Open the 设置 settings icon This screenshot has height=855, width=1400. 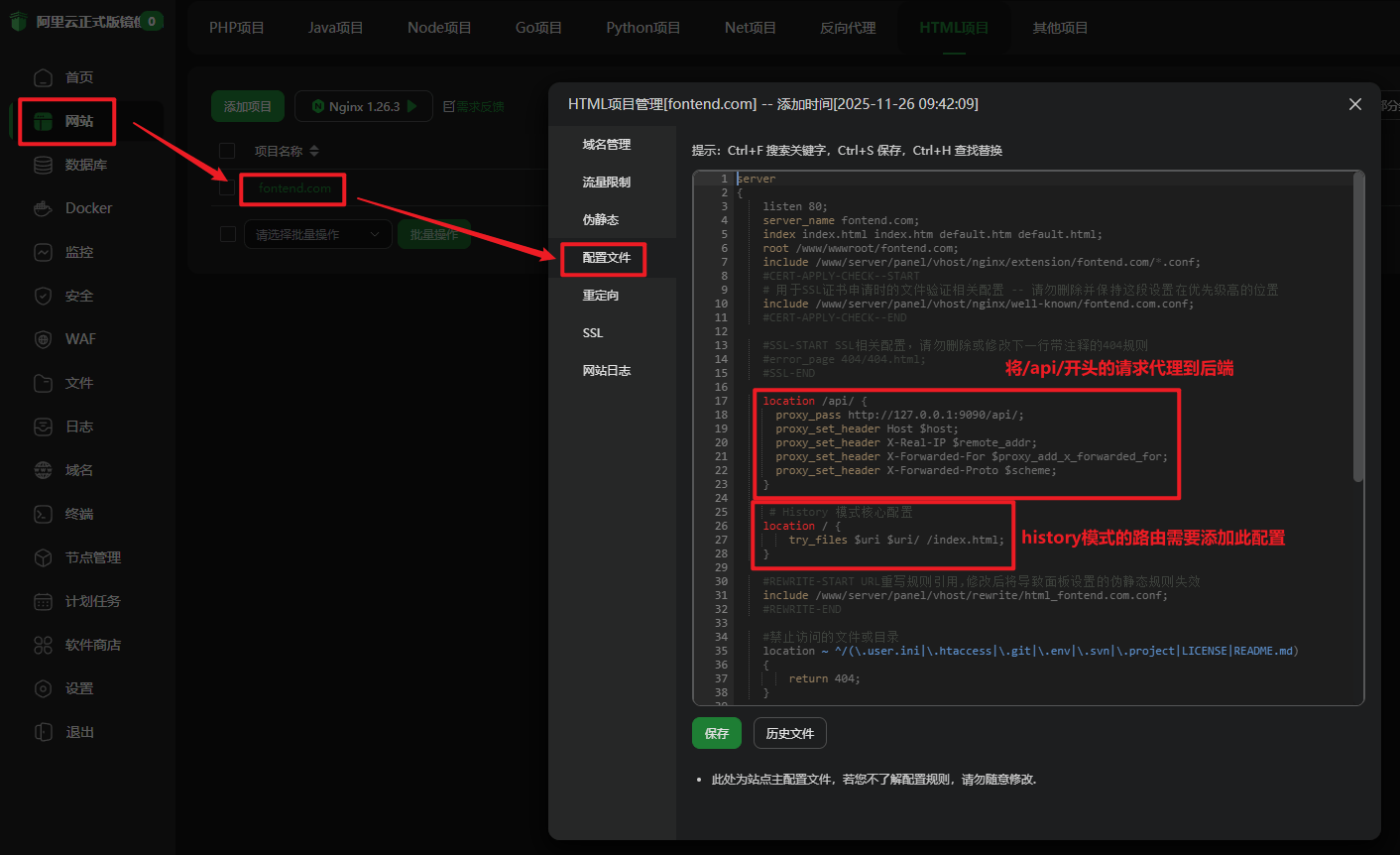pos(43,688)
